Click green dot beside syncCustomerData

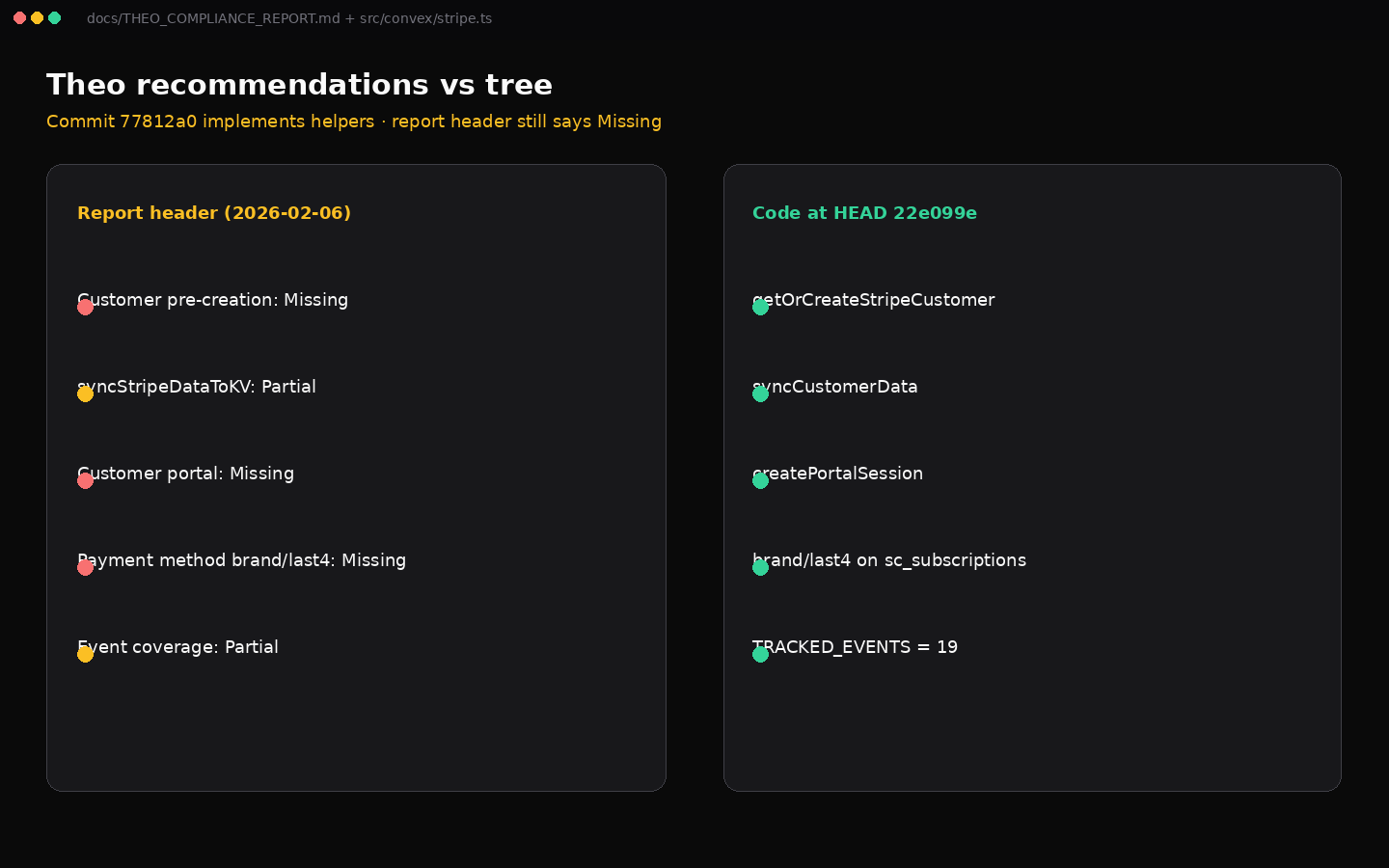point(760,393)
